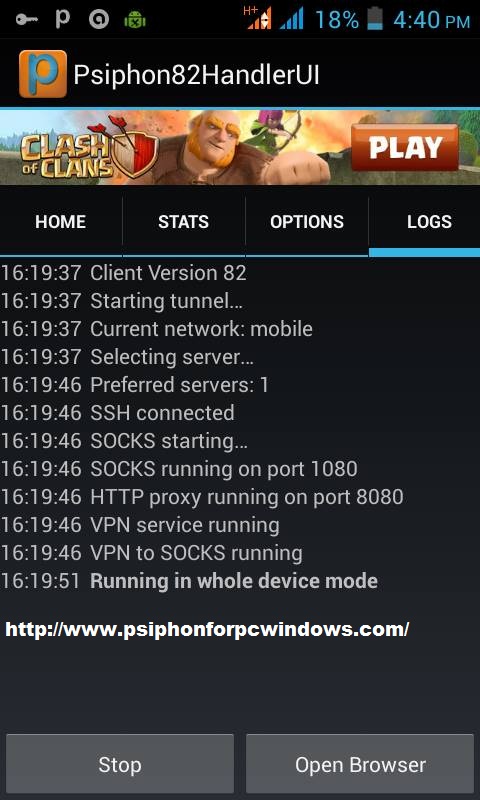Click PLAY on the Clash of Clans ad

point(406,148)
